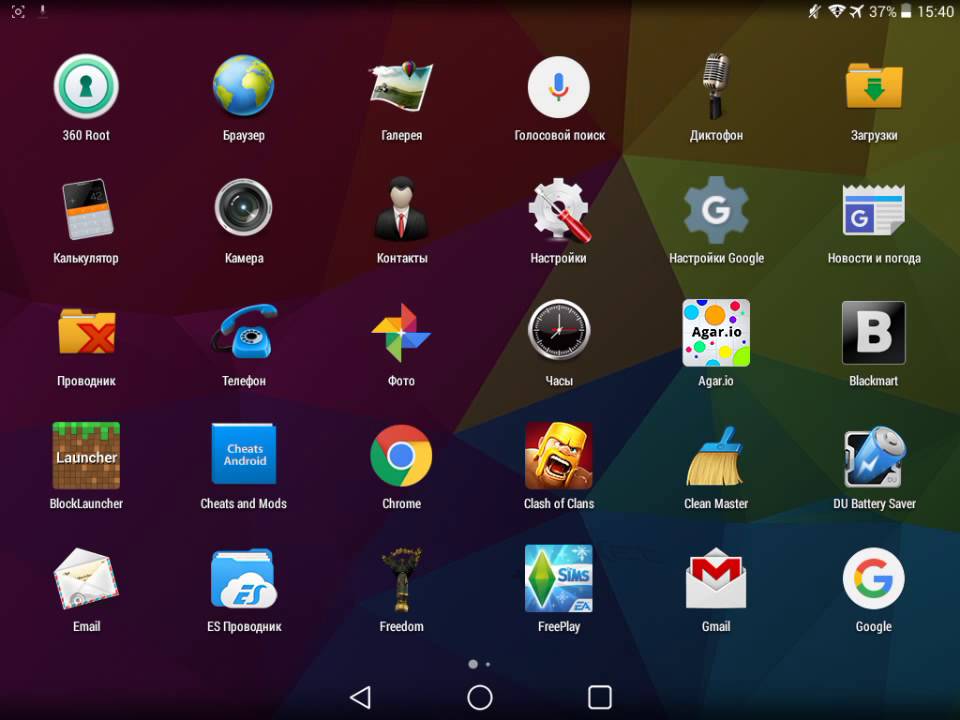Screen dimensions: 960x720
Task: Launch ES Проводник file explorer
Action: tap(244, 579)
